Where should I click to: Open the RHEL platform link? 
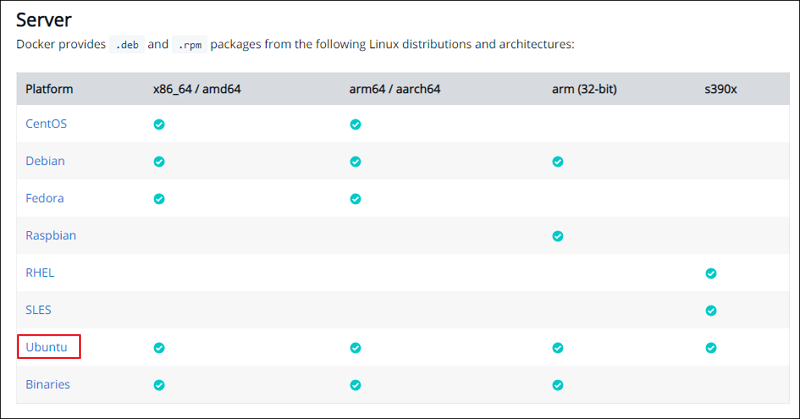point(40,273)
